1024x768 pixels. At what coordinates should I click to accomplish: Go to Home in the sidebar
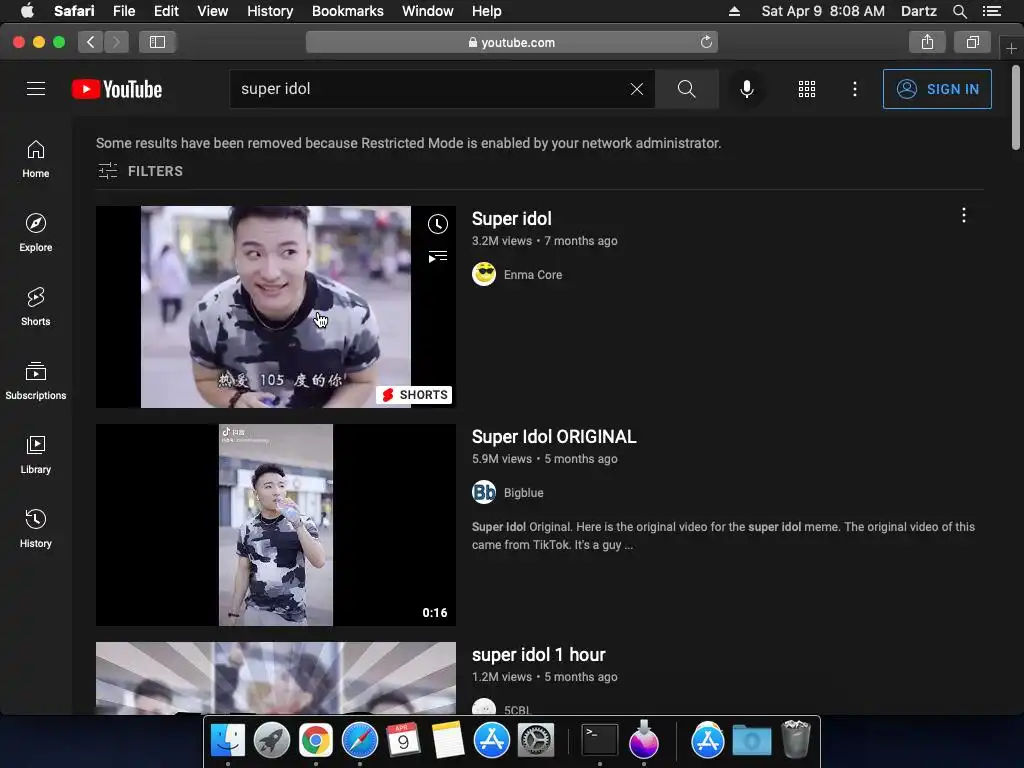click(35, 159)
